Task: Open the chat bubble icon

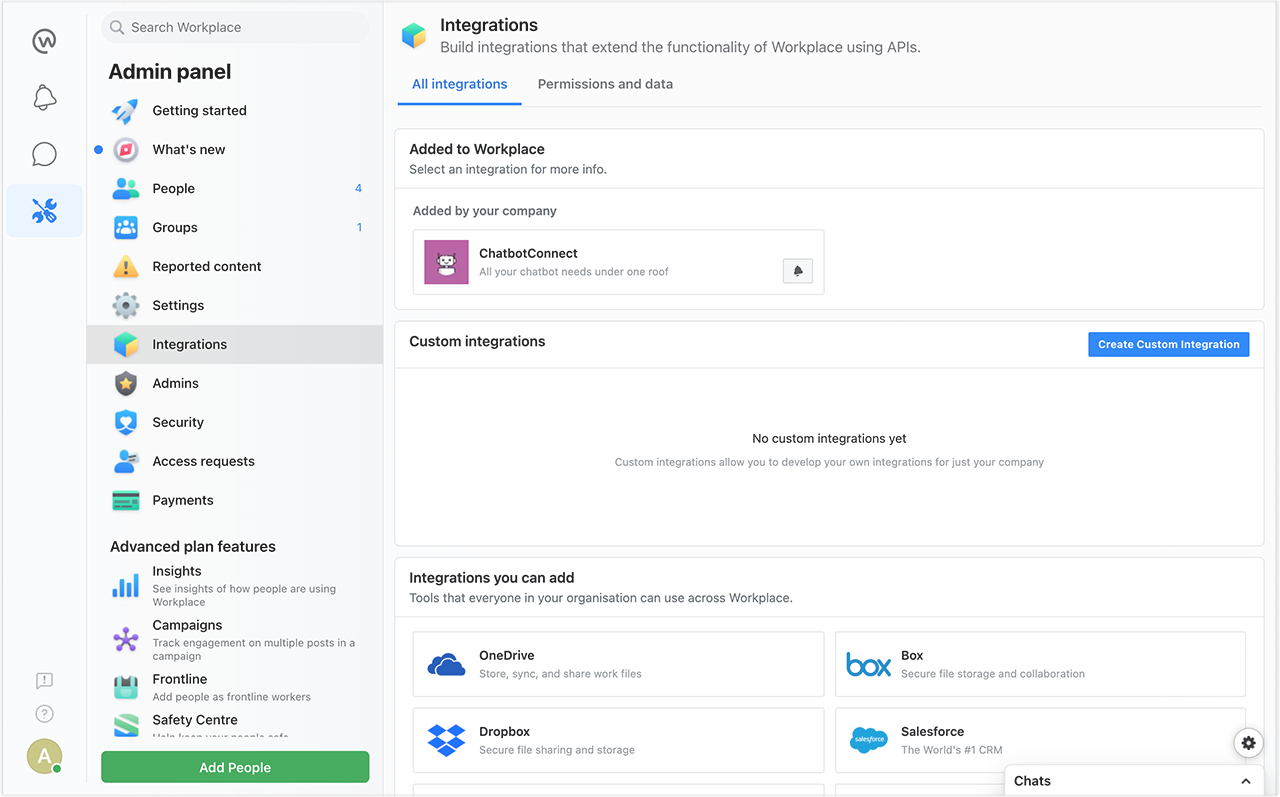Action: tap(44, 154)
